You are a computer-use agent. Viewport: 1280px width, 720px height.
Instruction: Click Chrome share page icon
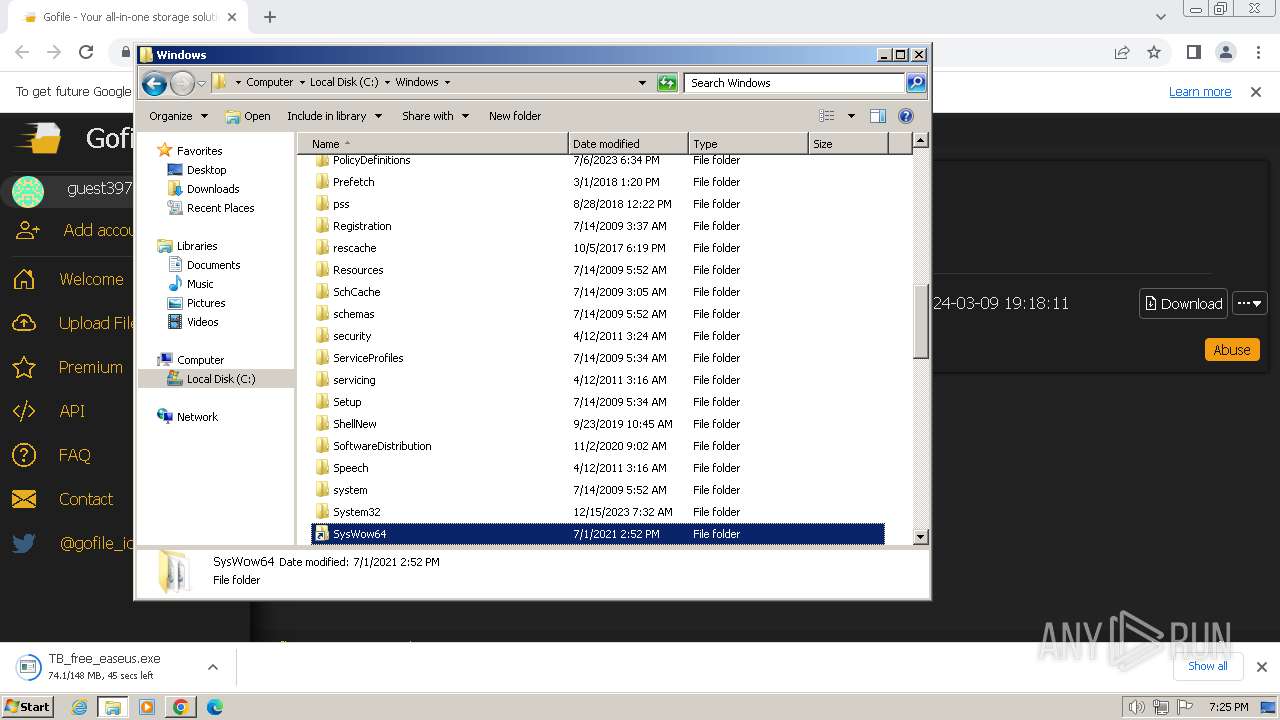pos(1122,52)
